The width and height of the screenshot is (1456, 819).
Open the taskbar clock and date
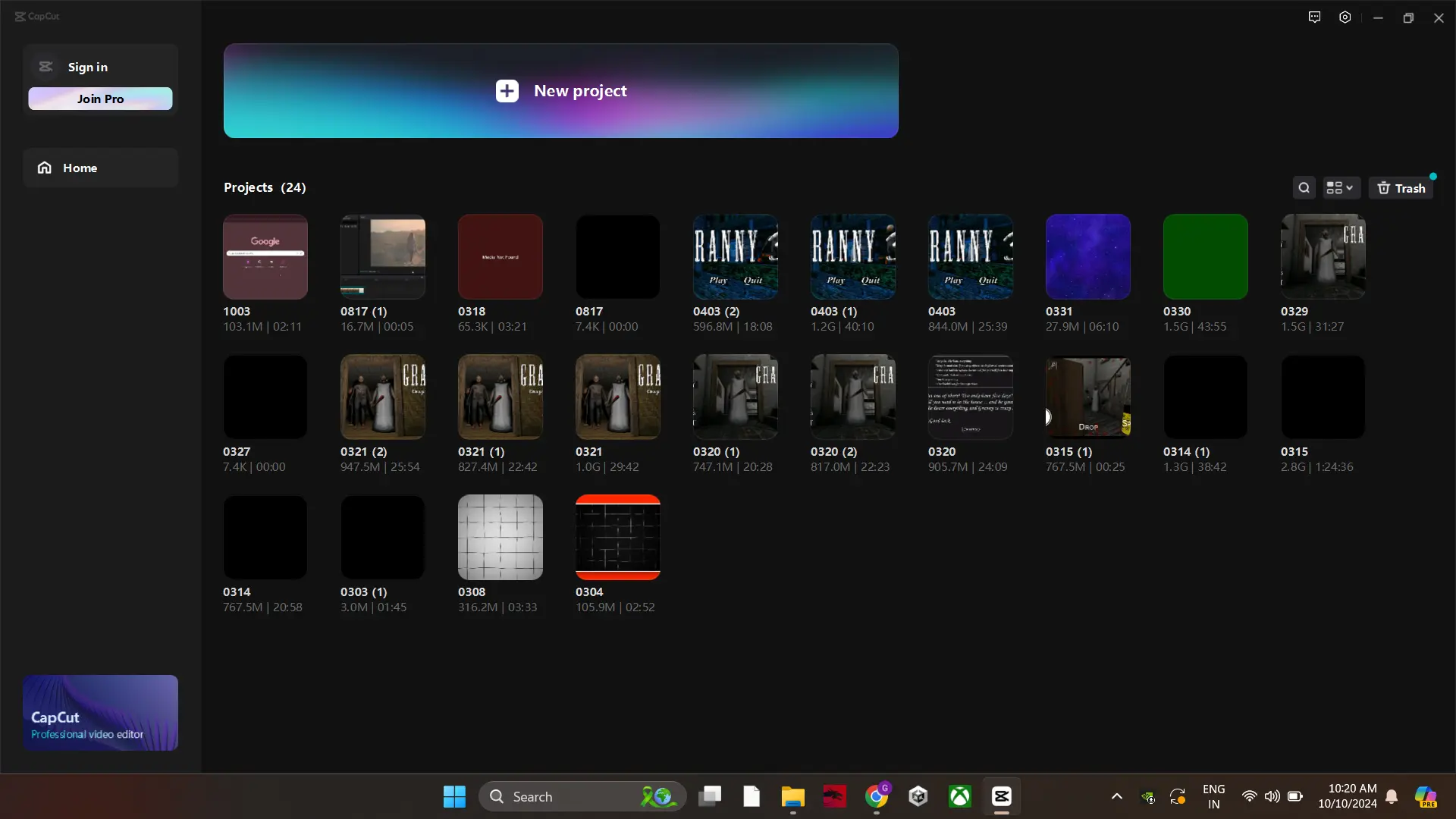click(x=1348, y=796)
